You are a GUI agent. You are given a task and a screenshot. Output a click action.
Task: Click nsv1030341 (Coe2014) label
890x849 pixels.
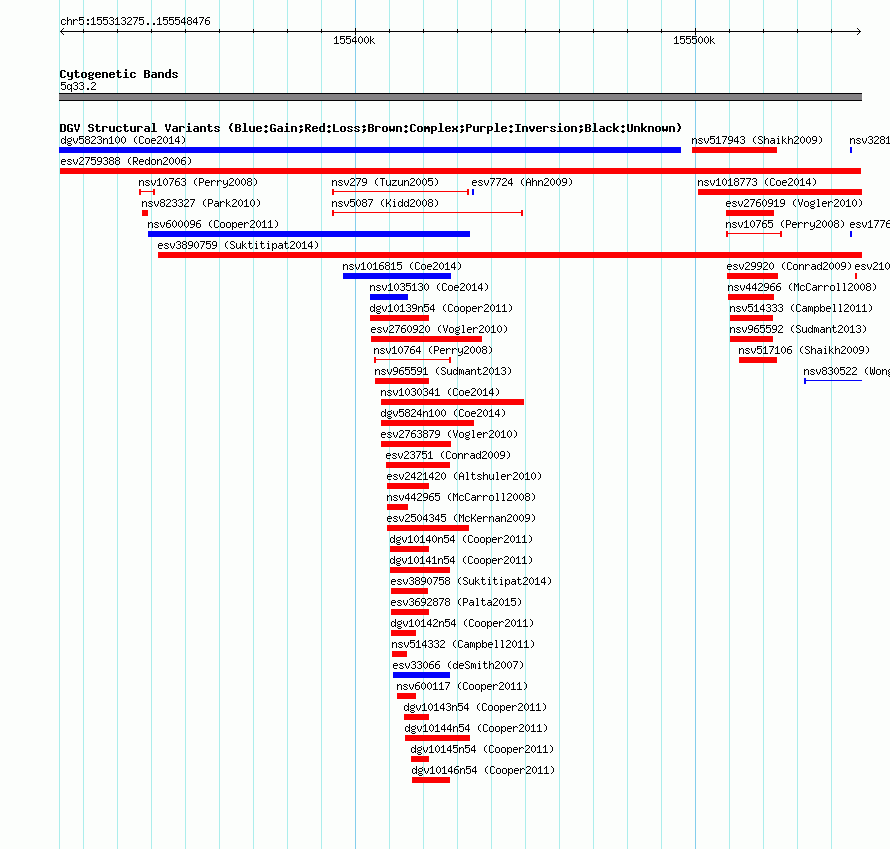tap(440, 392)
